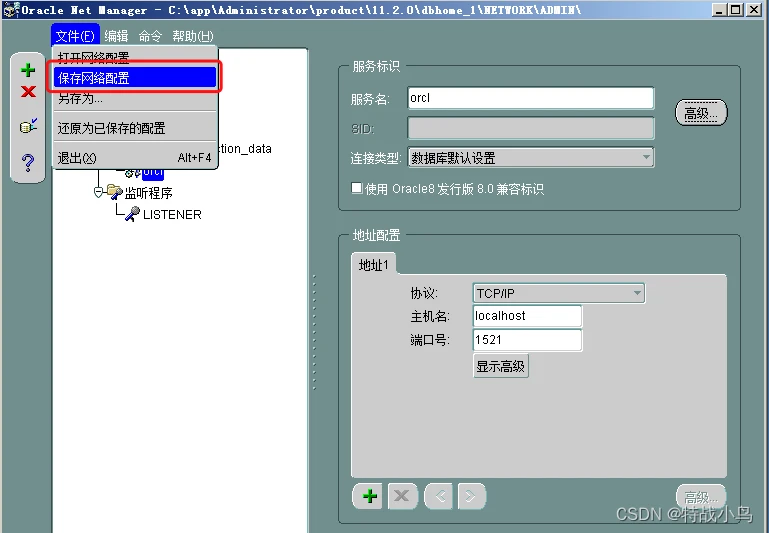Select the 监听程序 tree item
The width and height of the screenshot is (769, 533).
click(x=149, y=193)
